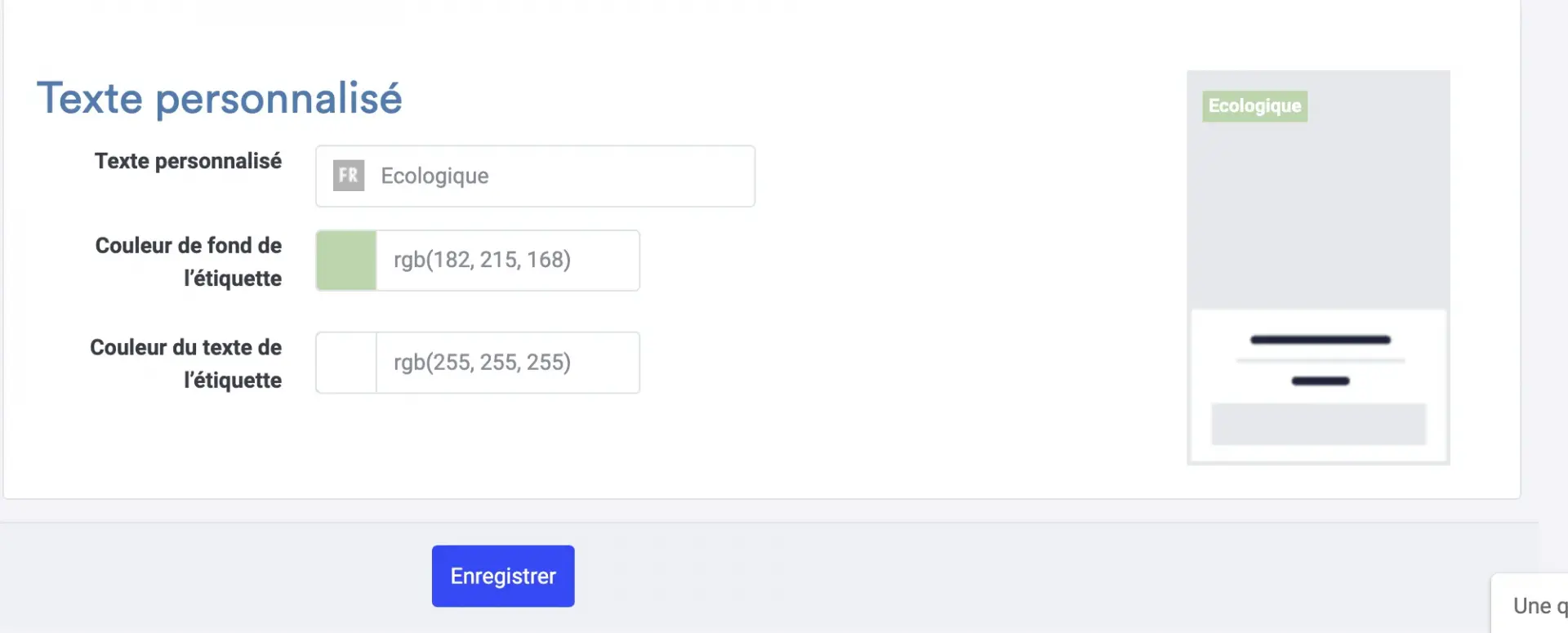Click the green Ecologique badge in the preview

click(1254, 106)
